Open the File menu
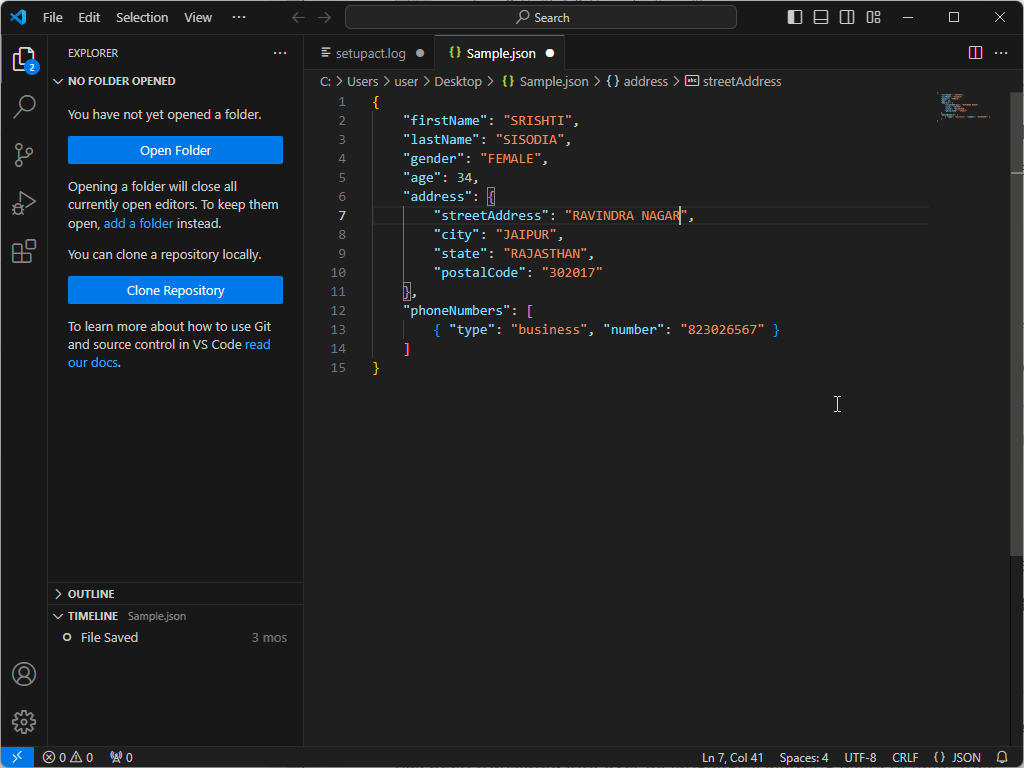This screenshot has width=1024, height=768. pos(53,18)
